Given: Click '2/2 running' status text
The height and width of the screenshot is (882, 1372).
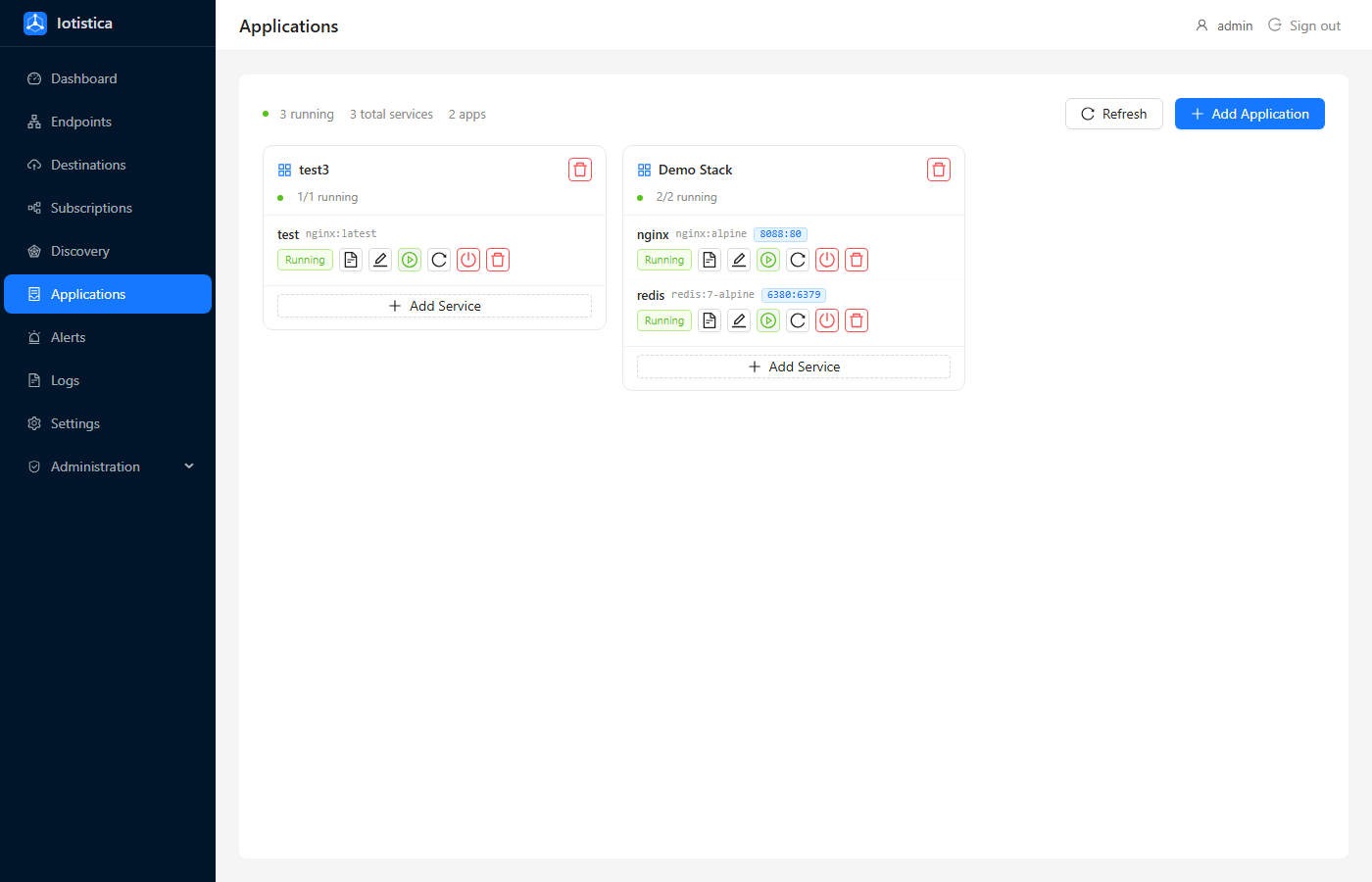Looking at the screenshot, I should coord(687,197).
